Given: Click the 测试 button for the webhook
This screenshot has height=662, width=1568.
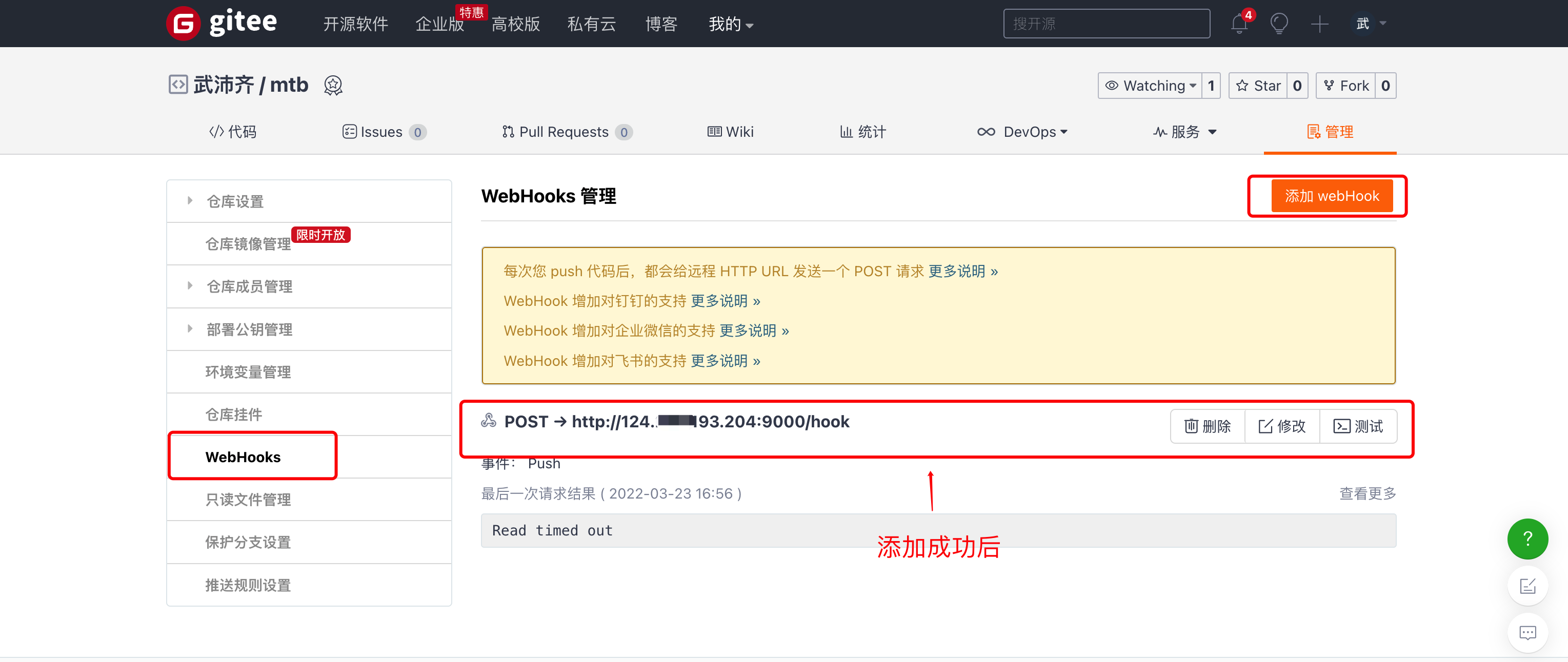Looking at the screenshot, I should coord(1358,426).
